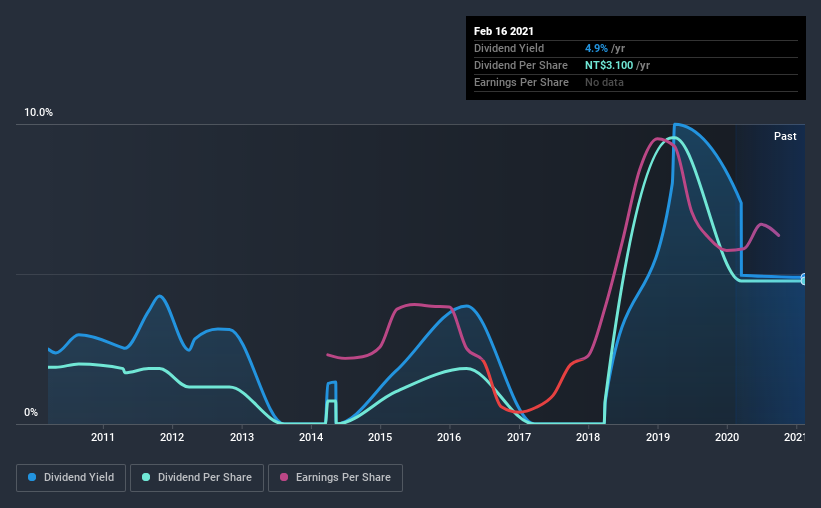Select the Feb 16 2021 data point marker

point(804,279)
